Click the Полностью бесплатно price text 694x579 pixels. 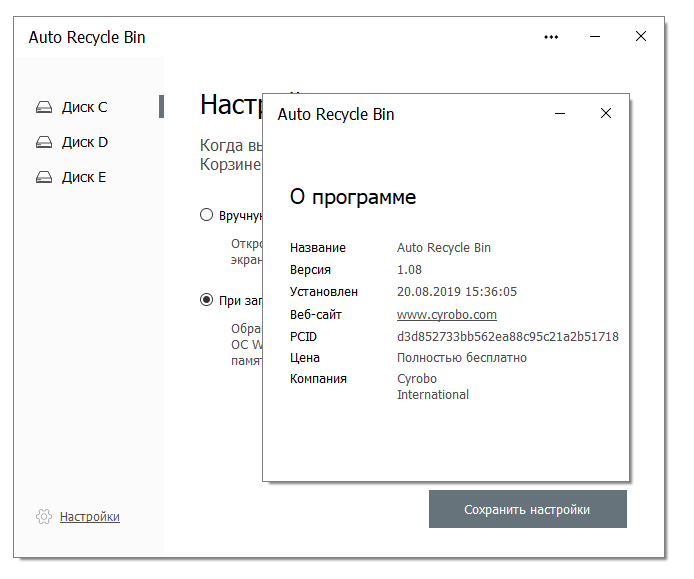[462, 358]
